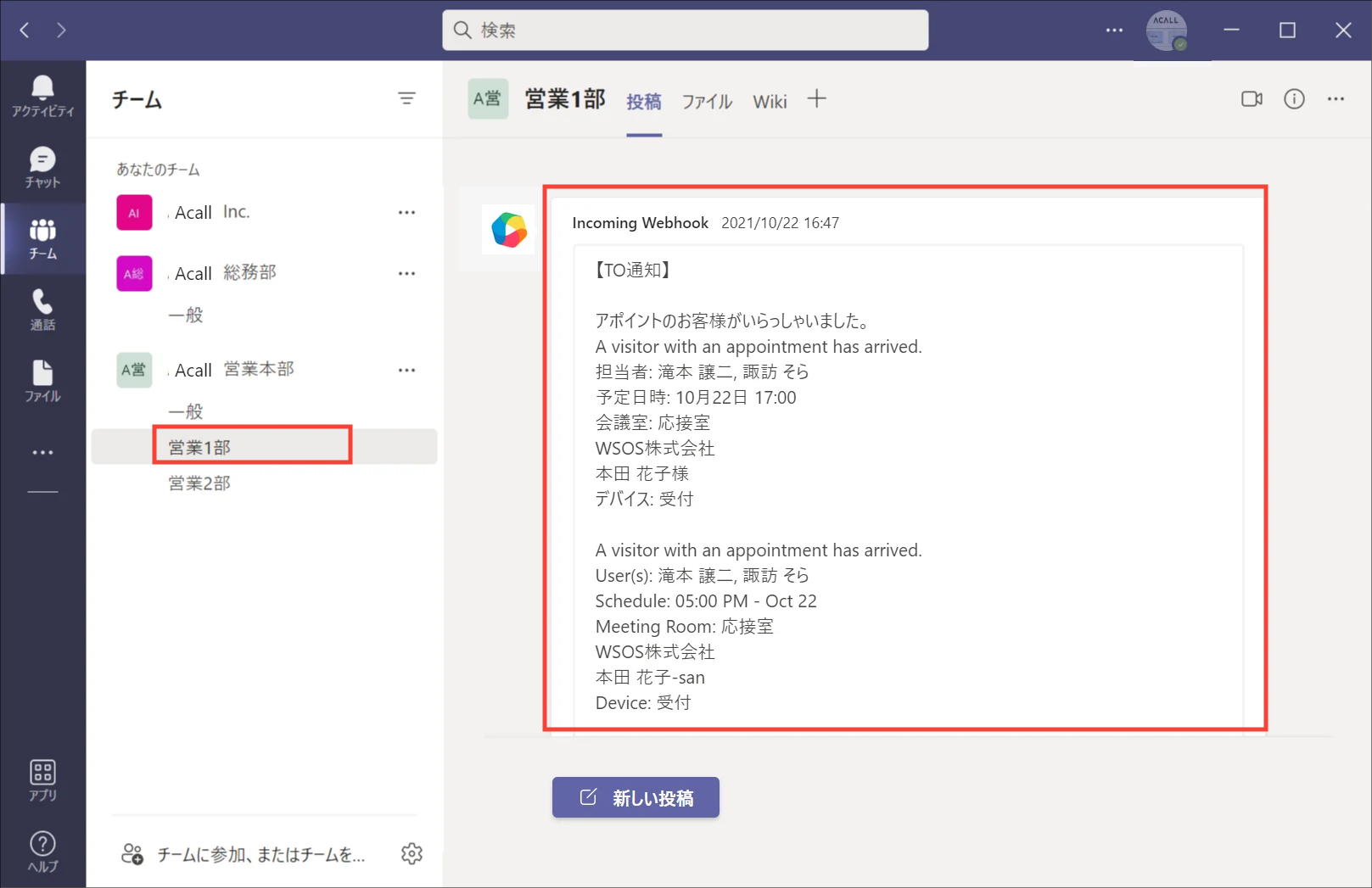Viewport: 1372px width, 888px height.
Task: Click the 【TO通知】 message heading
Action: click(x=633, y=271)
